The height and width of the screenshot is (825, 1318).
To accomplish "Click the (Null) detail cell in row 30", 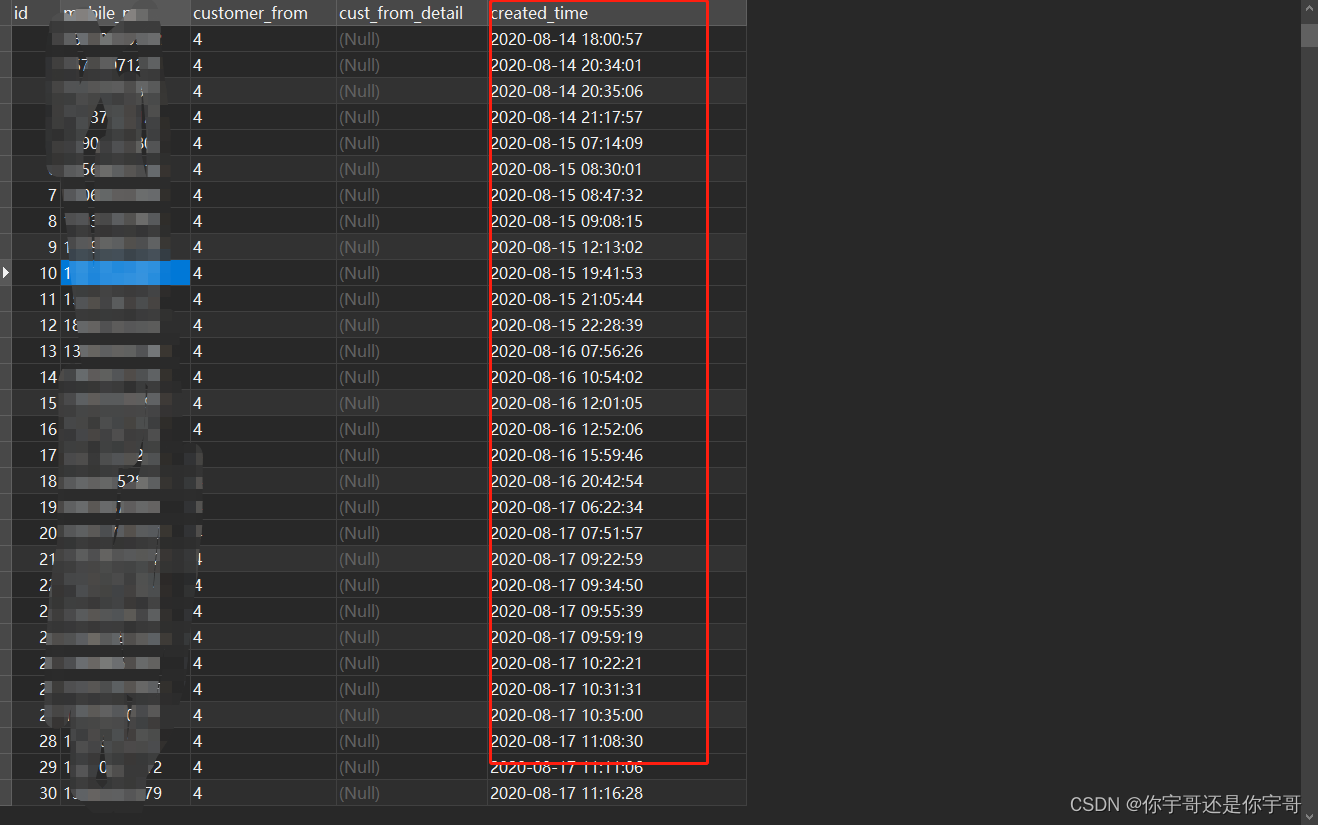I will point(412,793).
